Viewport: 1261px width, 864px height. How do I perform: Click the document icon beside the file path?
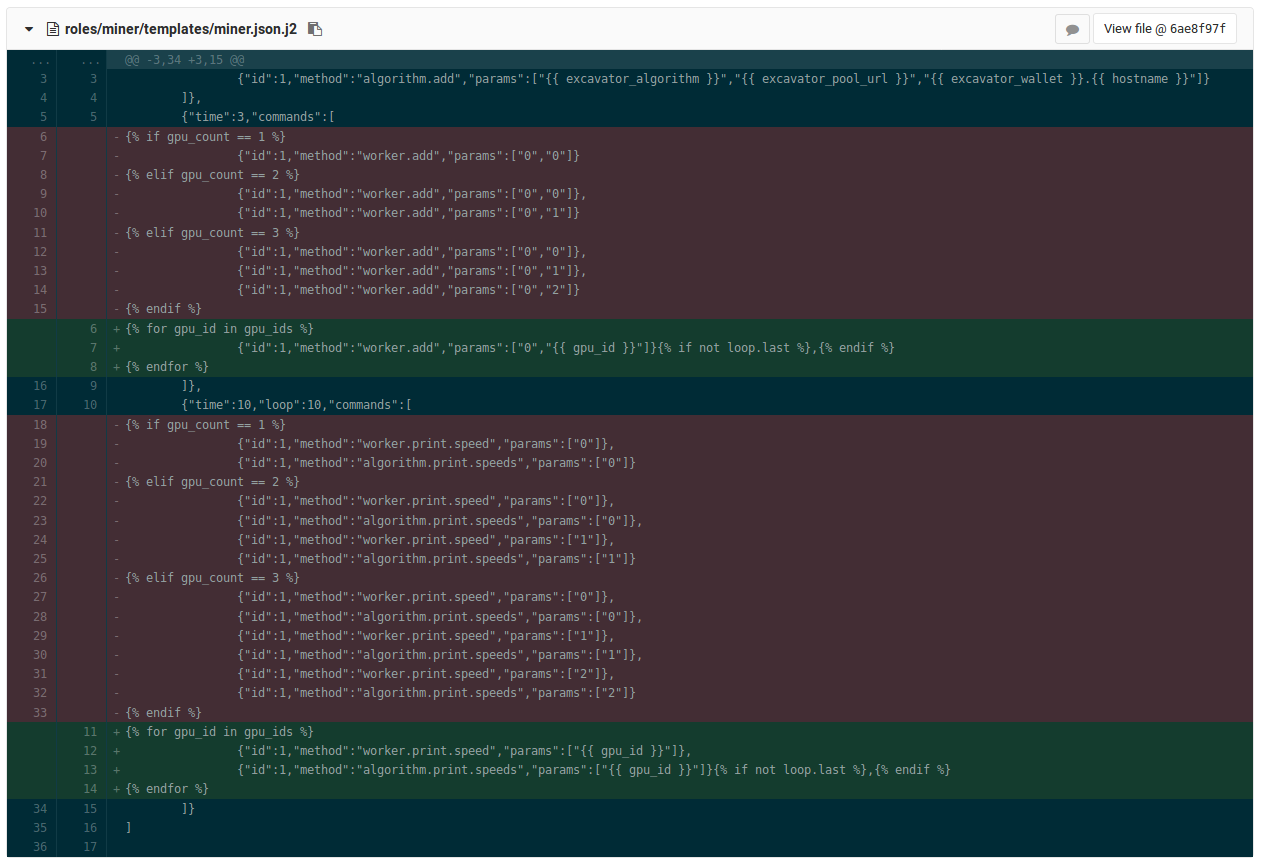53,29
